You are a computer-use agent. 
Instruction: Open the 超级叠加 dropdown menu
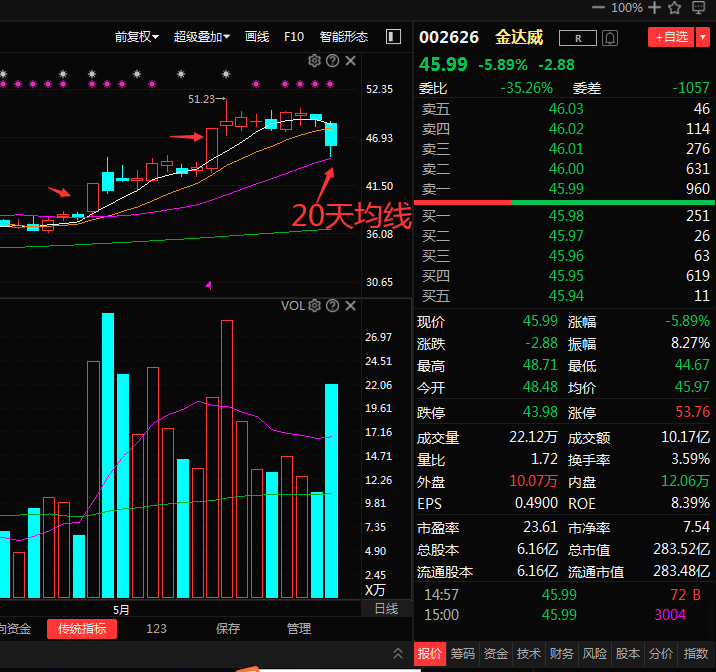(201, 37)
